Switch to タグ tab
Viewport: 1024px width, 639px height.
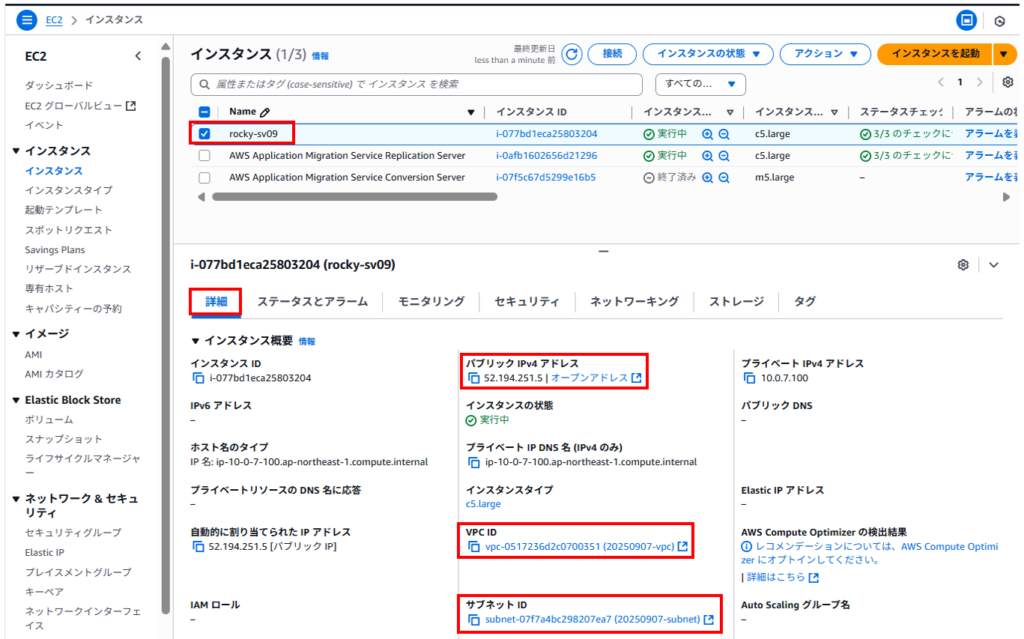coord(805,302)
